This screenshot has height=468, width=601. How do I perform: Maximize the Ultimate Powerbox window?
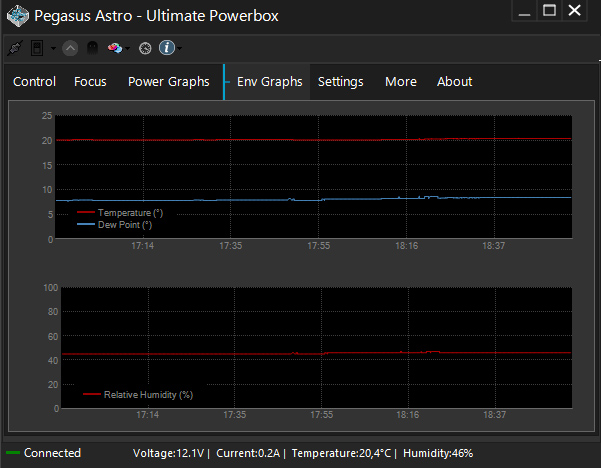coord(549,11)
